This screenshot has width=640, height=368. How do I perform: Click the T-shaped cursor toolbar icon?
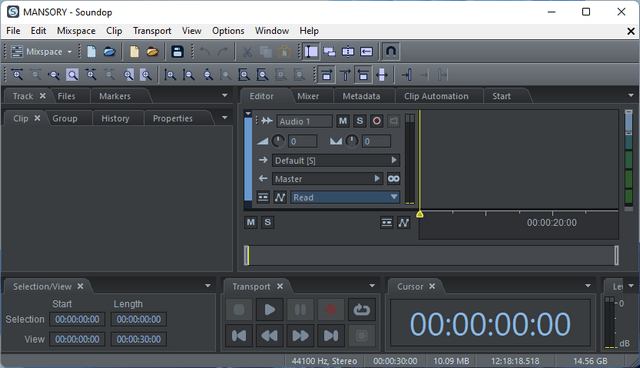[345, 75]
